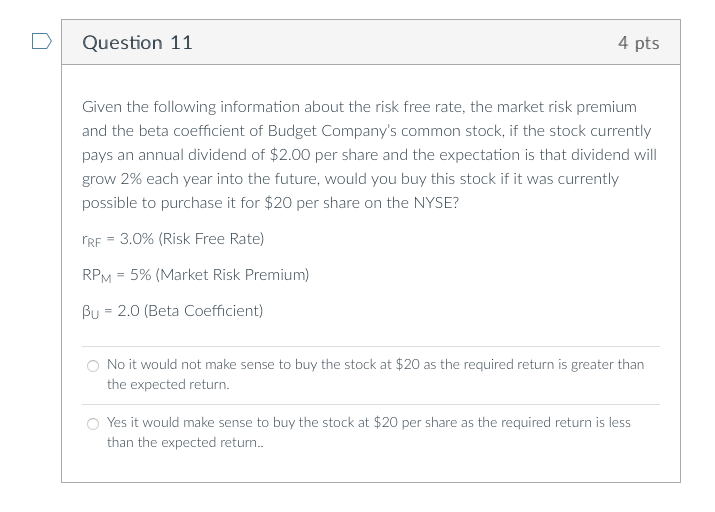Click the empty gray header bar of the question
The image size is (715, 512).
pos(400,43)
